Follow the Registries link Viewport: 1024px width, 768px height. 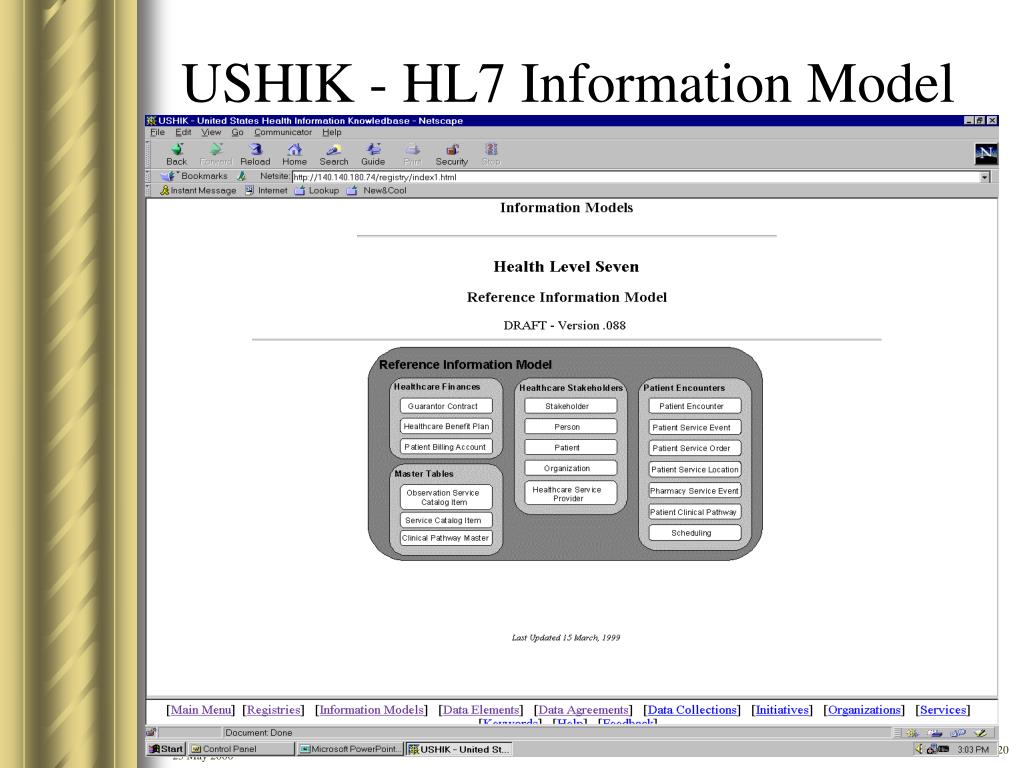[x=274, y=710]
